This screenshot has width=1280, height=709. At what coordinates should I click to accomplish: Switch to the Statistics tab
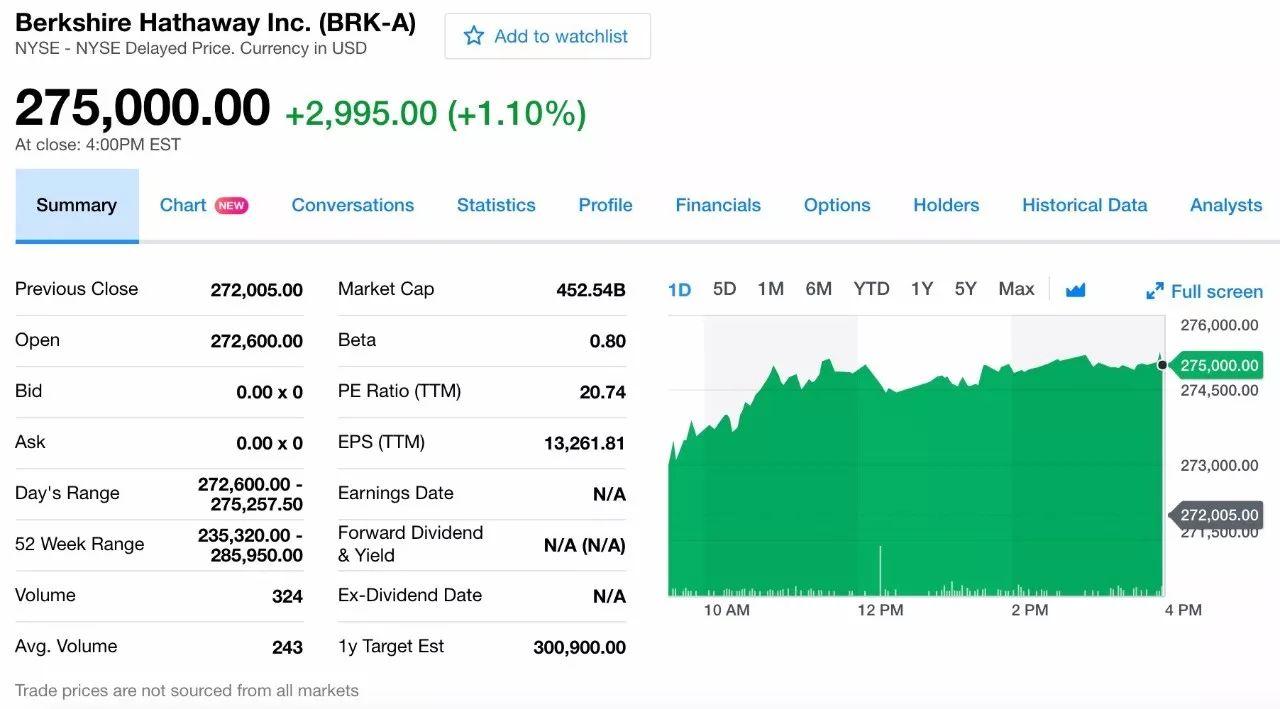pyautogui.click(x=496, y=205)
